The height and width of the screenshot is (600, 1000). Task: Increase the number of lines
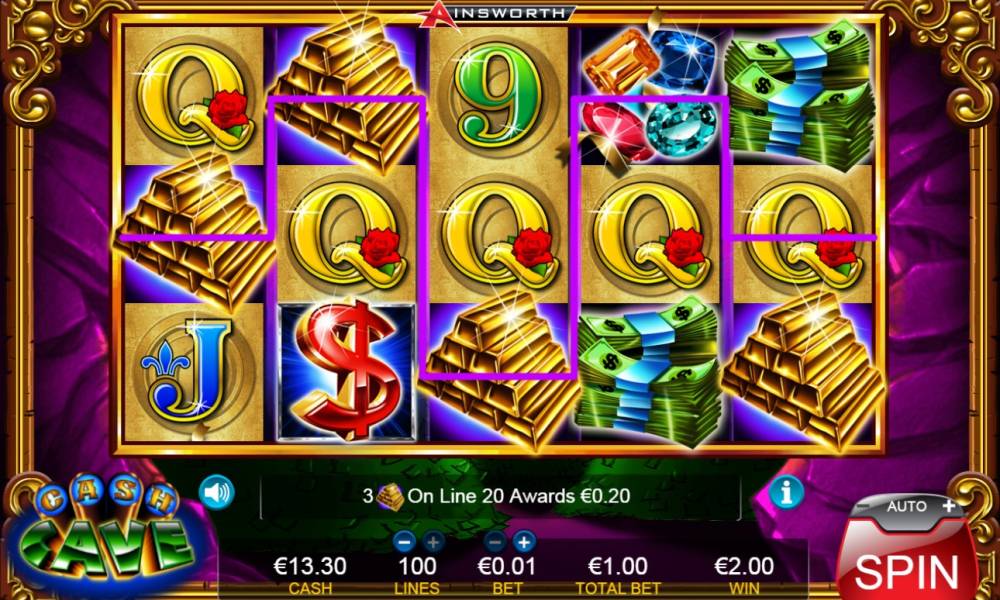[434, 542]
